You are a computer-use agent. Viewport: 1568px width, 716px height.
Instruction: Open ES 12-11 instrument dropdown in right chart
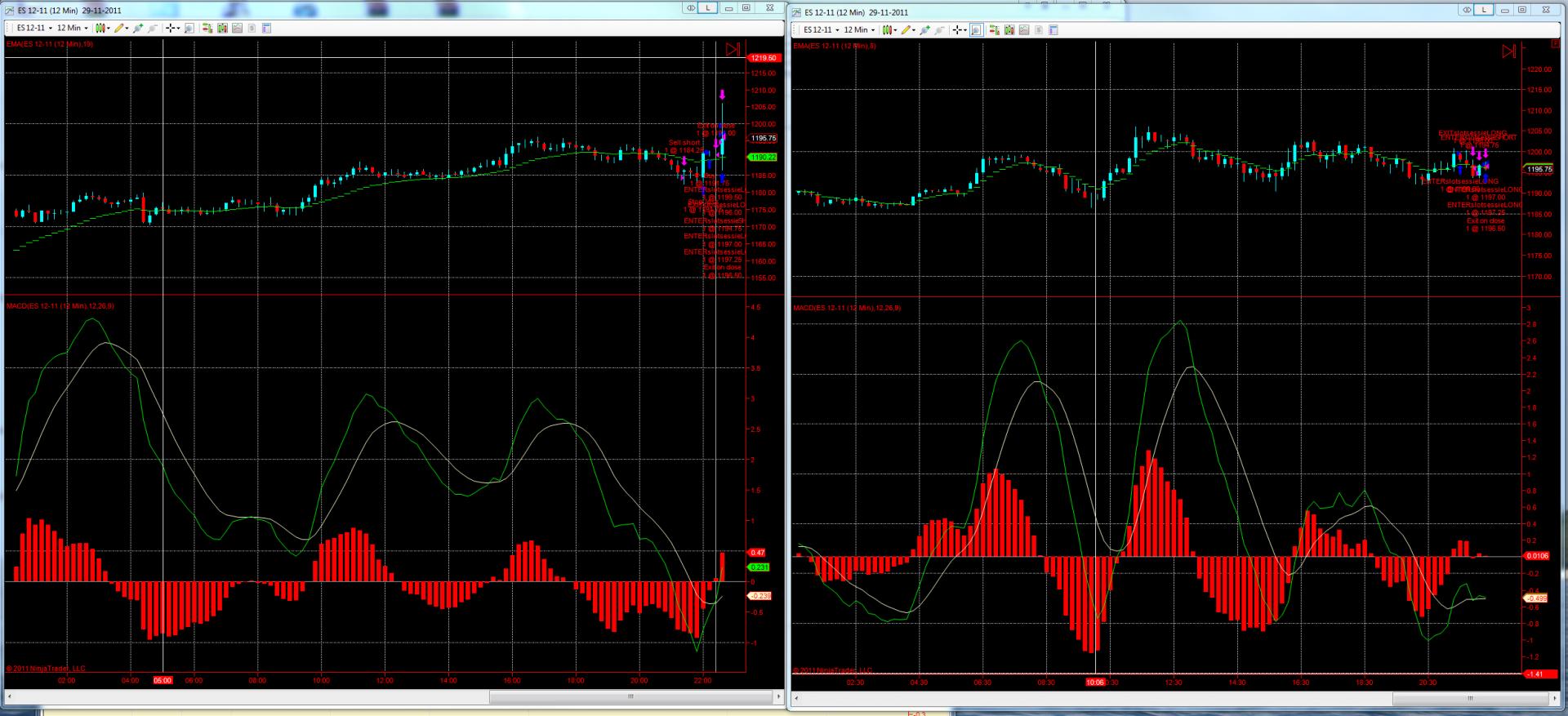(x=820, y=30)
